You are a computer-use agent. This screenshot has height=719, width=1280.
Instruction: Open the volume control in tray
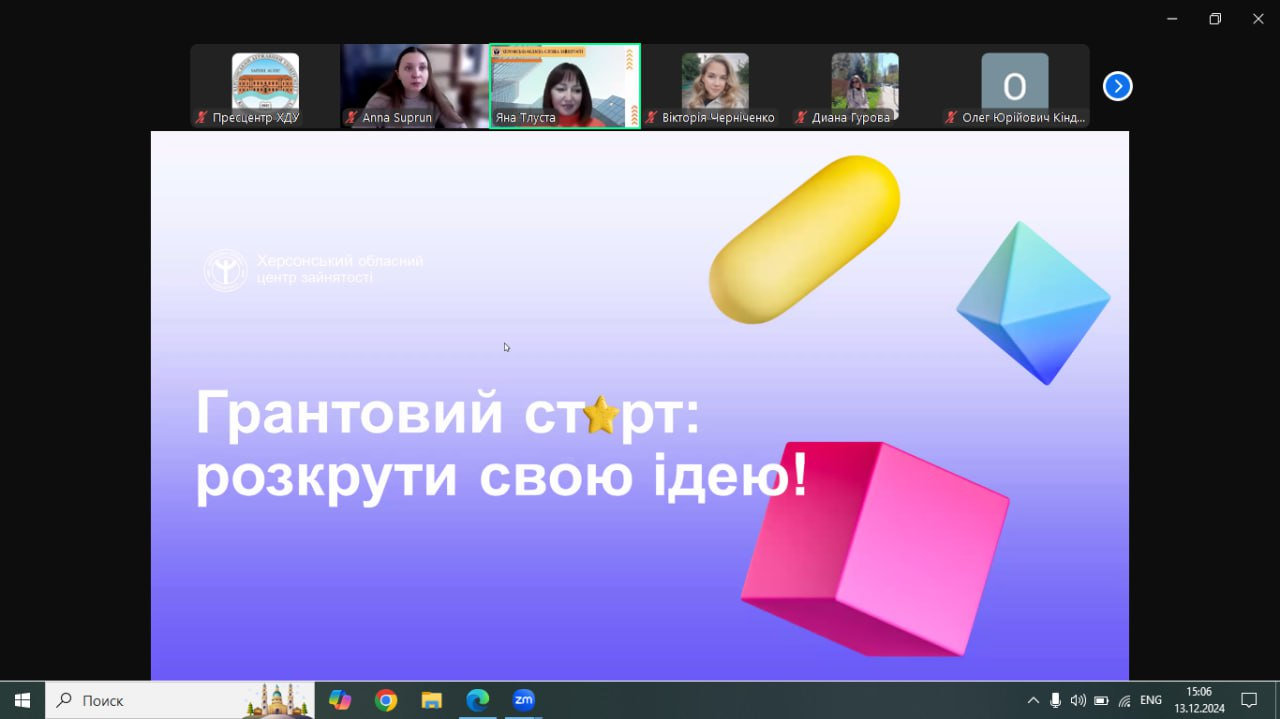(1078, 700)
